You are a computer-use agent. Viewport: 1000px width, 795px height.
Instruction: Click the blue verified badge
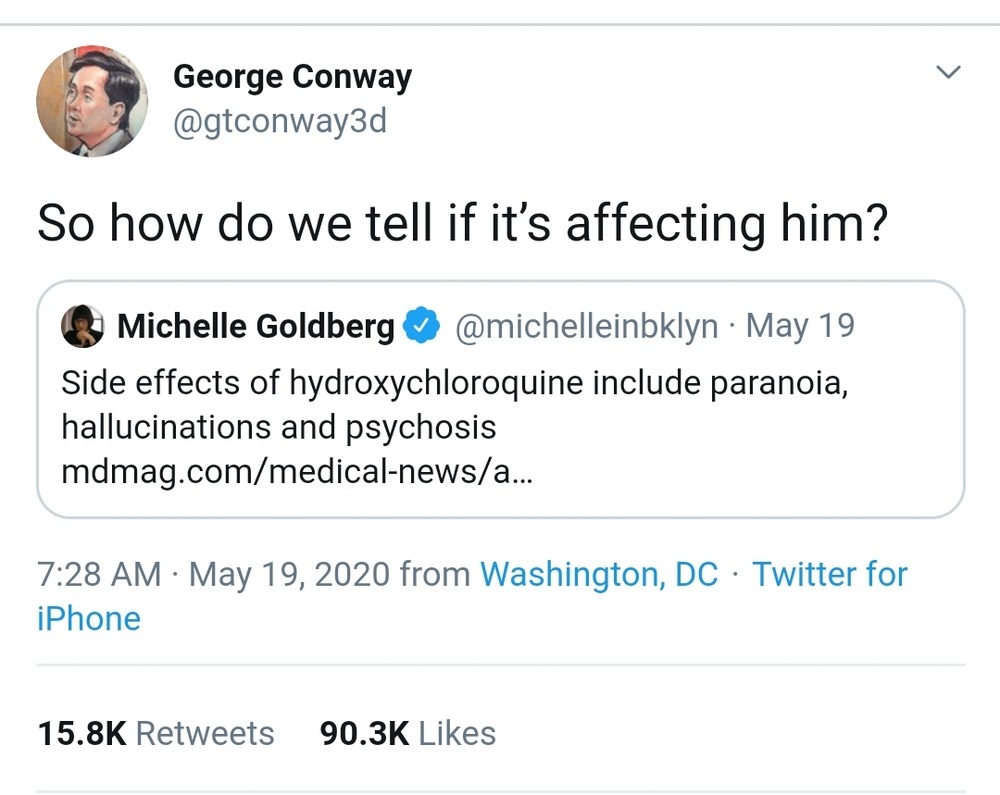pyautogui.click(x=421, y=326)
